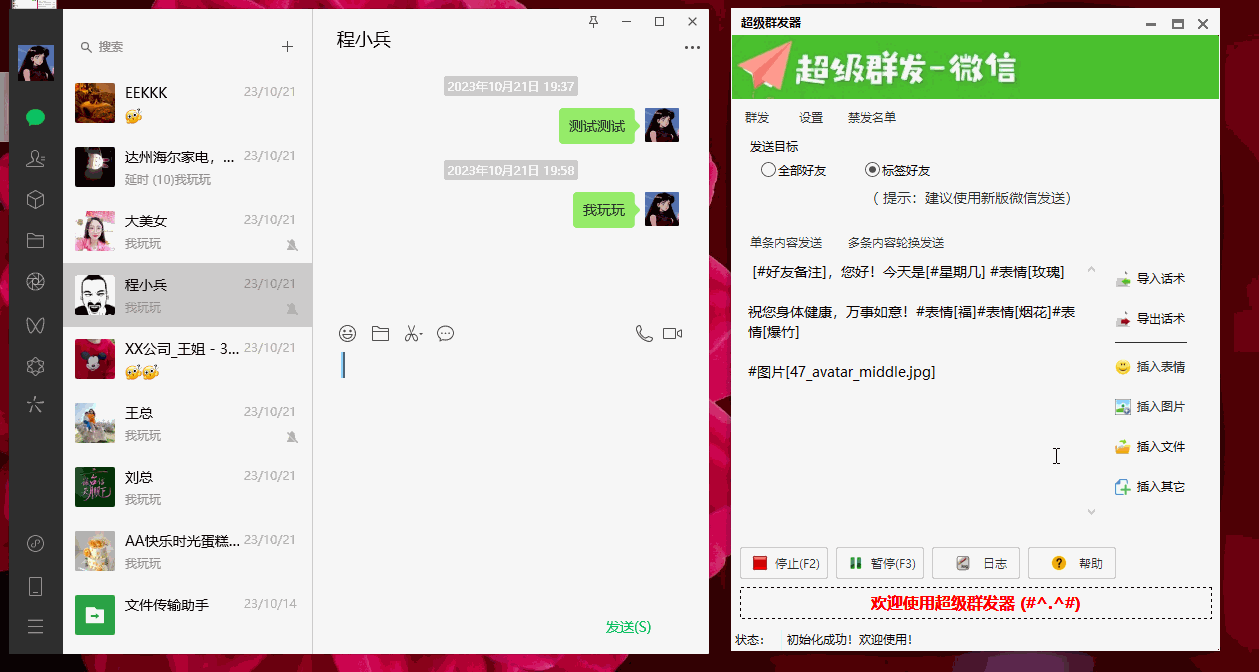Select the scissors screenshot tool
1259x672 pixels.
point(413,334)
